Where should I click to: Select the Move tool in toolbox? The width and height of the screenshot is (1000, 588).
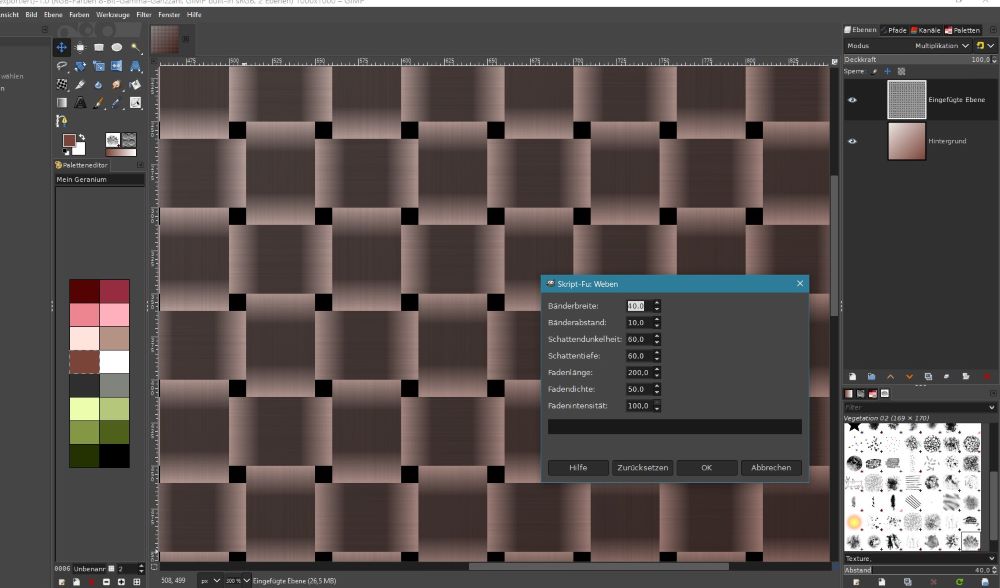coord(62,47)
